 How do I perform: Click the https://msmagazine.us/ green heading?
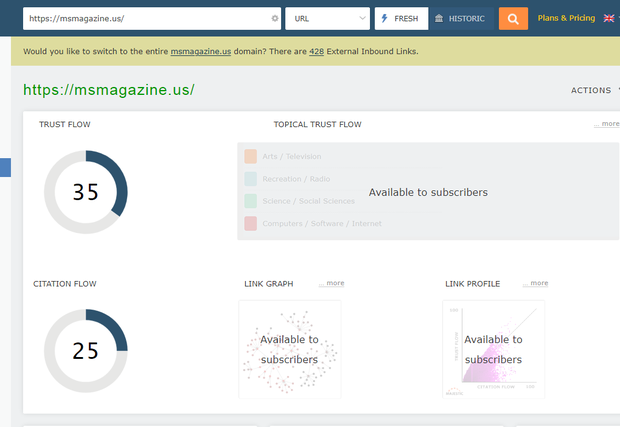pyautogui.click(x=109, y=90)
